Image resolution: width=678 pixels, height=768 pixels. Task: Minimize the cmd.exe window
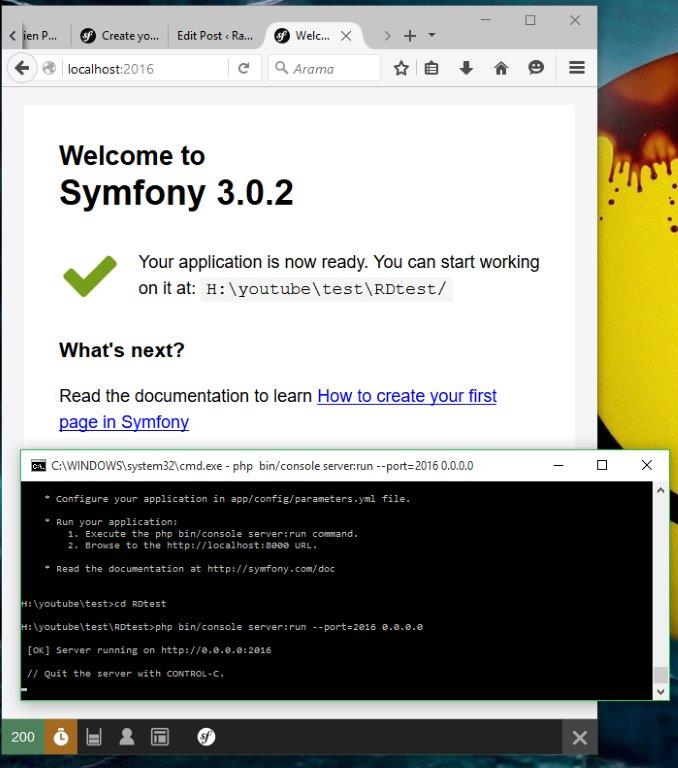coord(558,465)
